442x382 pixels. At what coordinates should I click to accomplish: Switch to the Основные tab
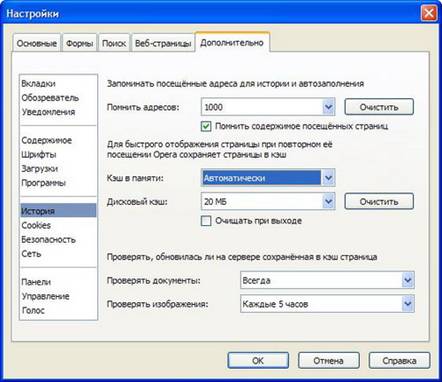point(37,43)
